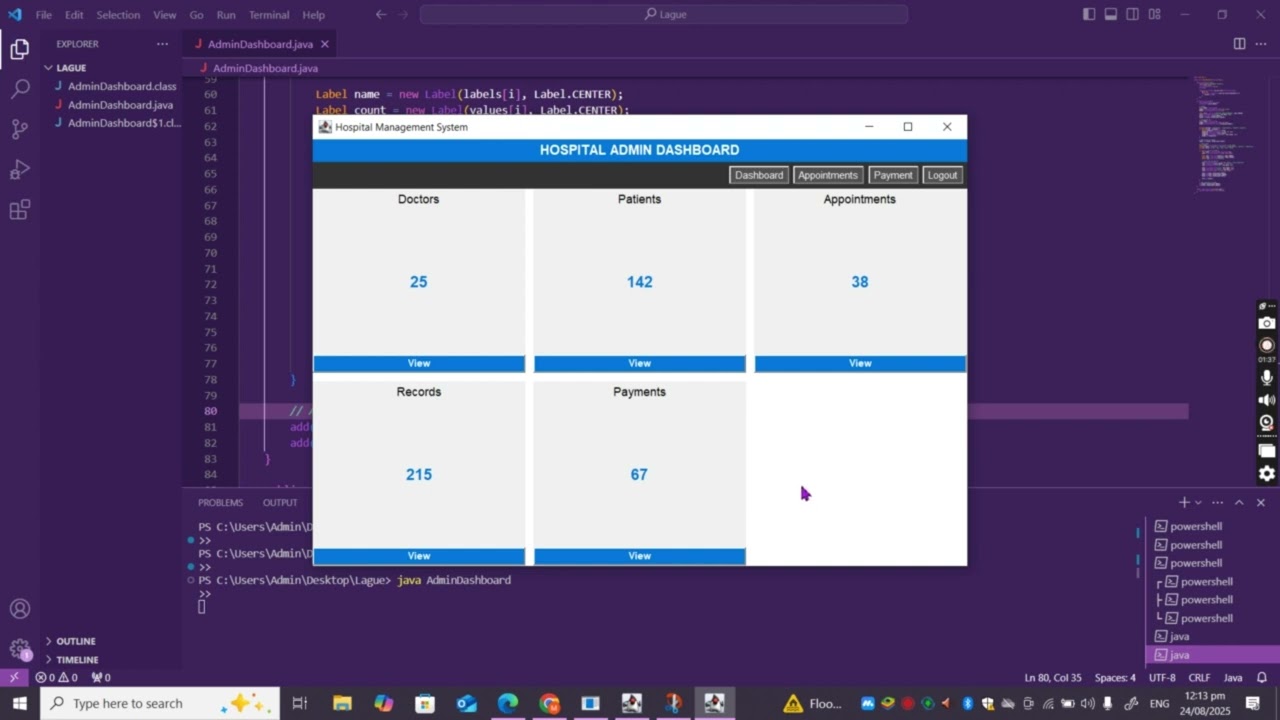Open Explorer views and more actions ellipsis

[x=162, y=44]
